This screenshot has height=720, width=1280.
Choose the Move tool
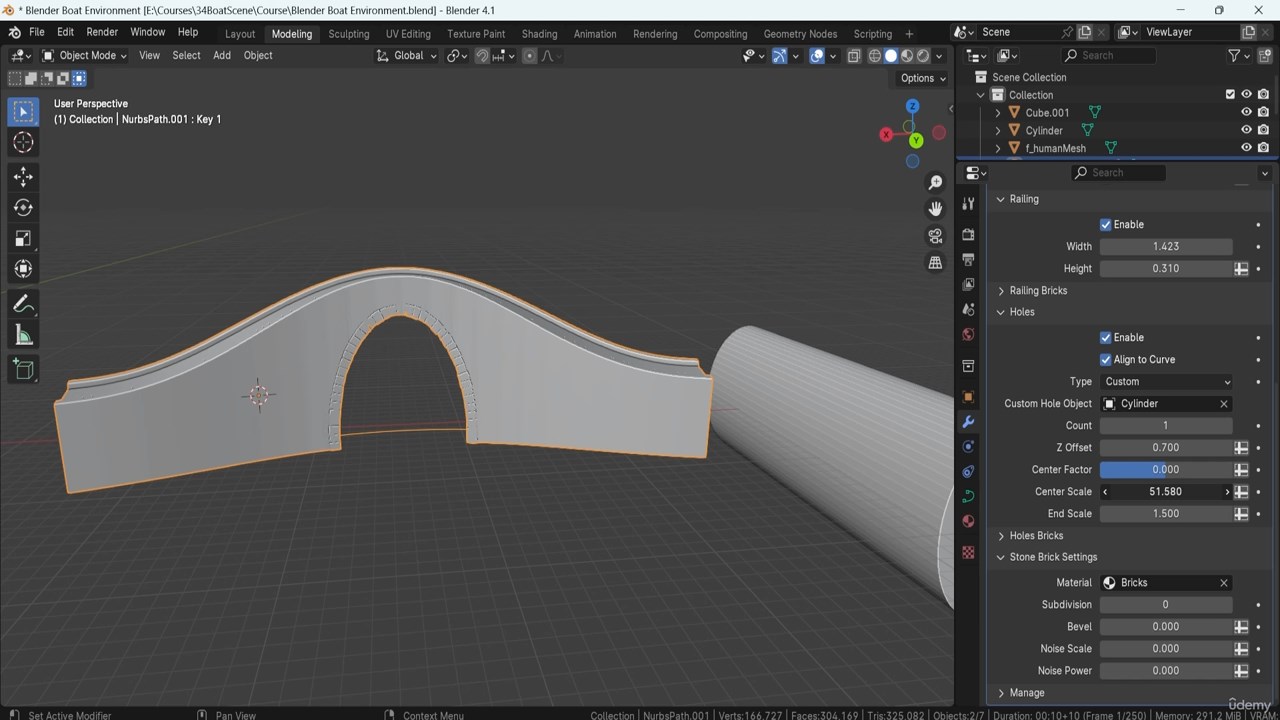click(x=23, y=177)
